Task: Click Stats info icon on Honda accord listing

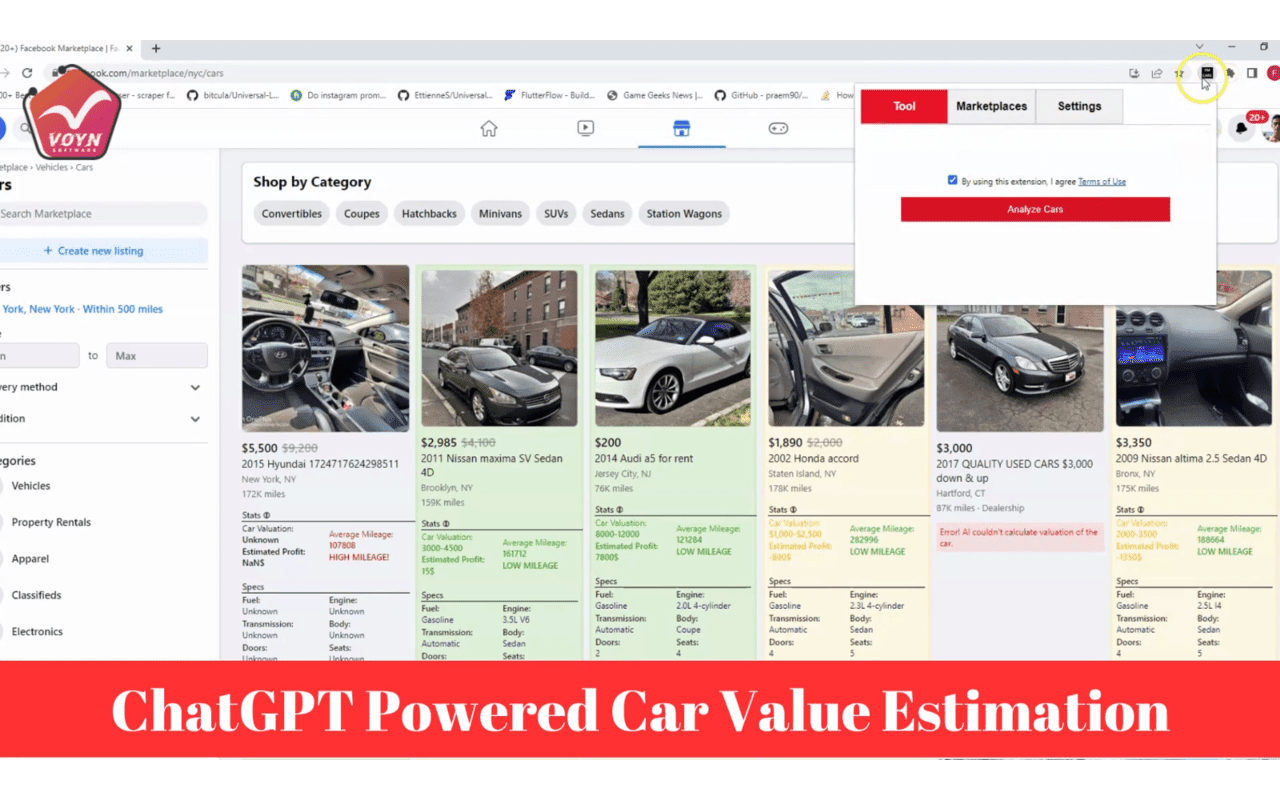Action: pyautogui.click(x=794, y=510)
